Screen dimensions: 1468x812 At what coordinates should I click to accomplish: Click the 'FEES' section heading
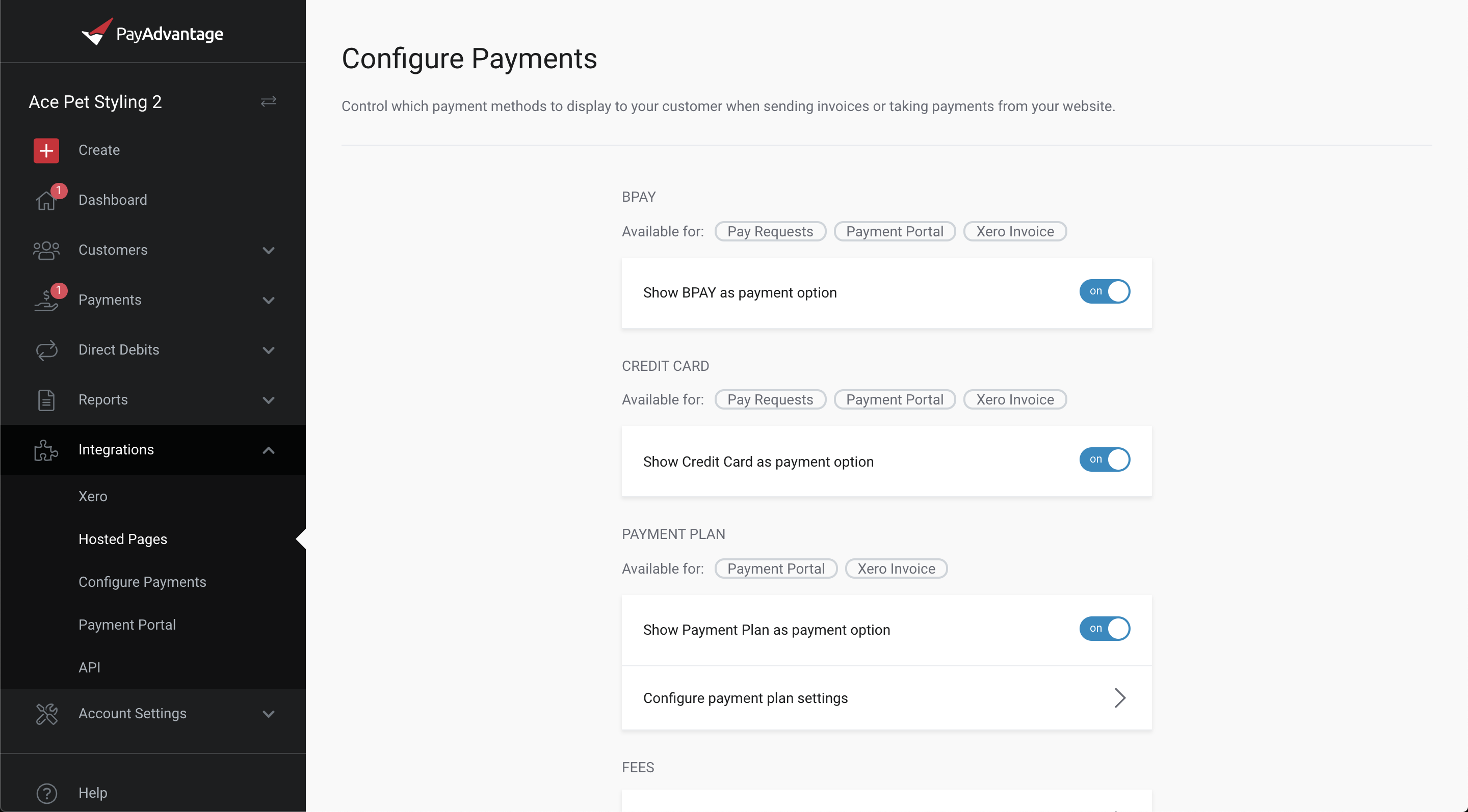[x=638, y=767]
